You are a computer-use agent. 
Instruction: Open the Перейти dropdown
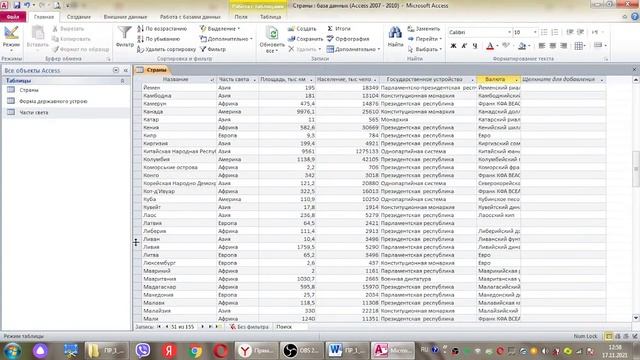425,39
